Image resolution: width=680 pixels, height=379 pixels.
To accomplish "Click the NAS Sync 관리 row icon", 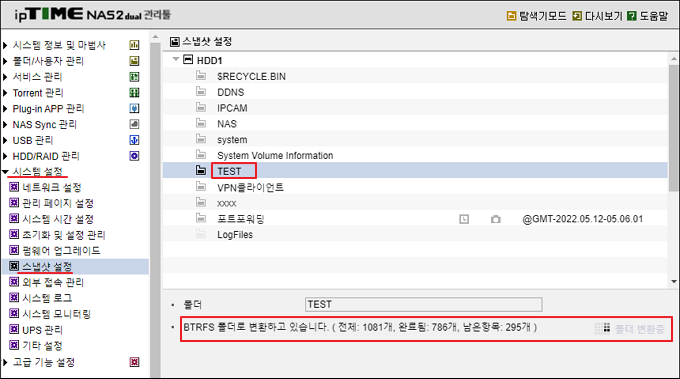I will (134, 124).
